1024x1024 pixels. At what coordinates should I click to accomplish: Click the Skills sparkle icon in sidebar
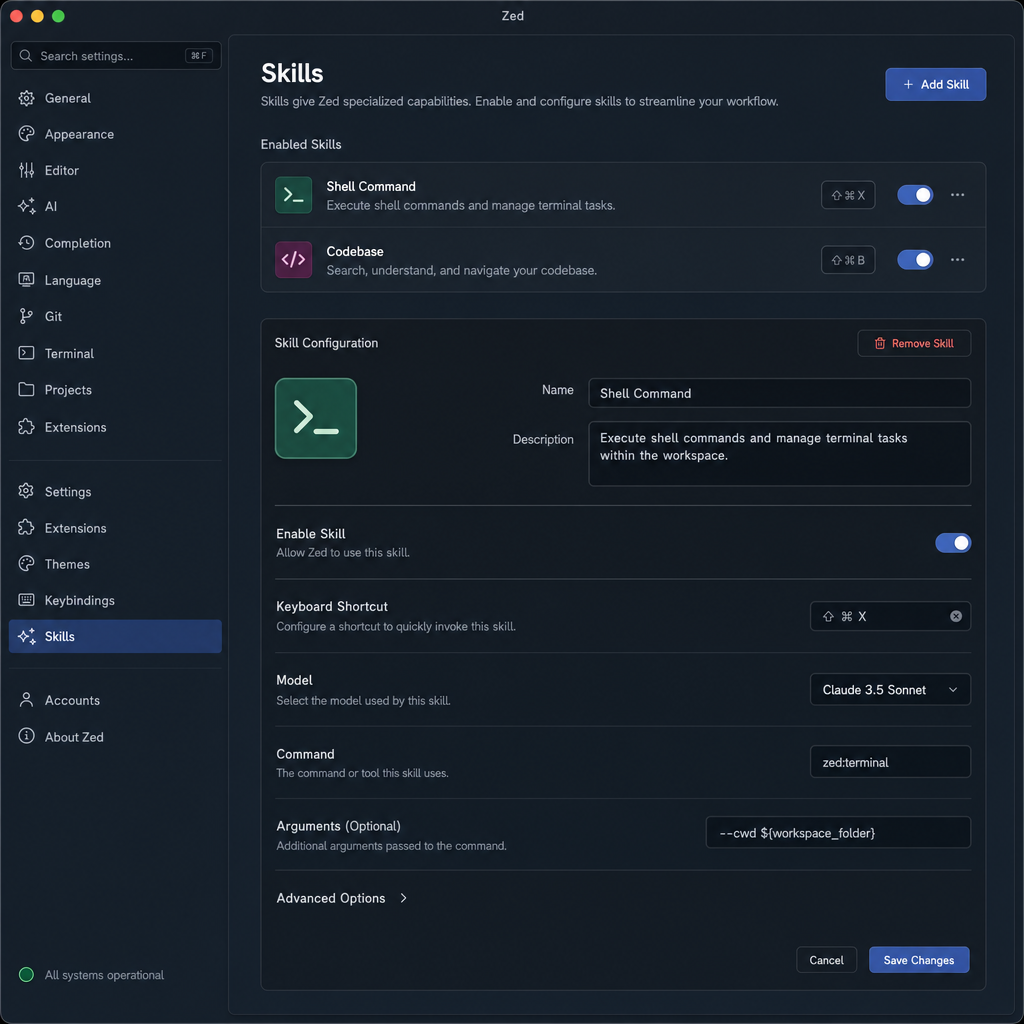click(26, 636)
